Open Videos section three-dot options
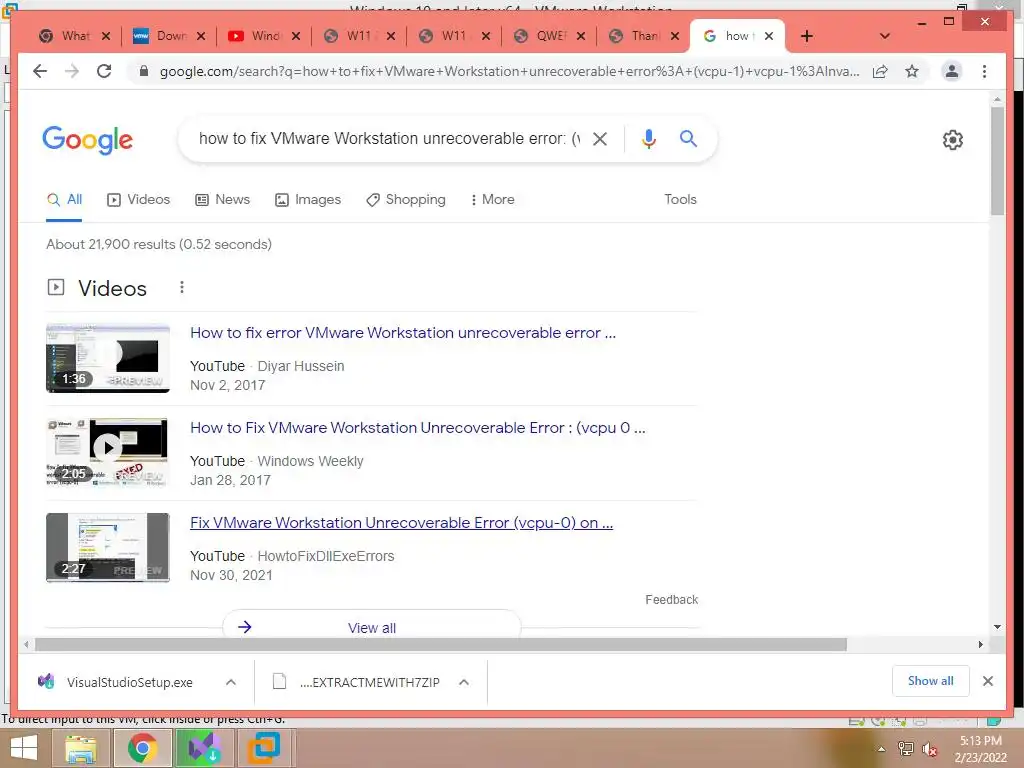 [182, 287]
